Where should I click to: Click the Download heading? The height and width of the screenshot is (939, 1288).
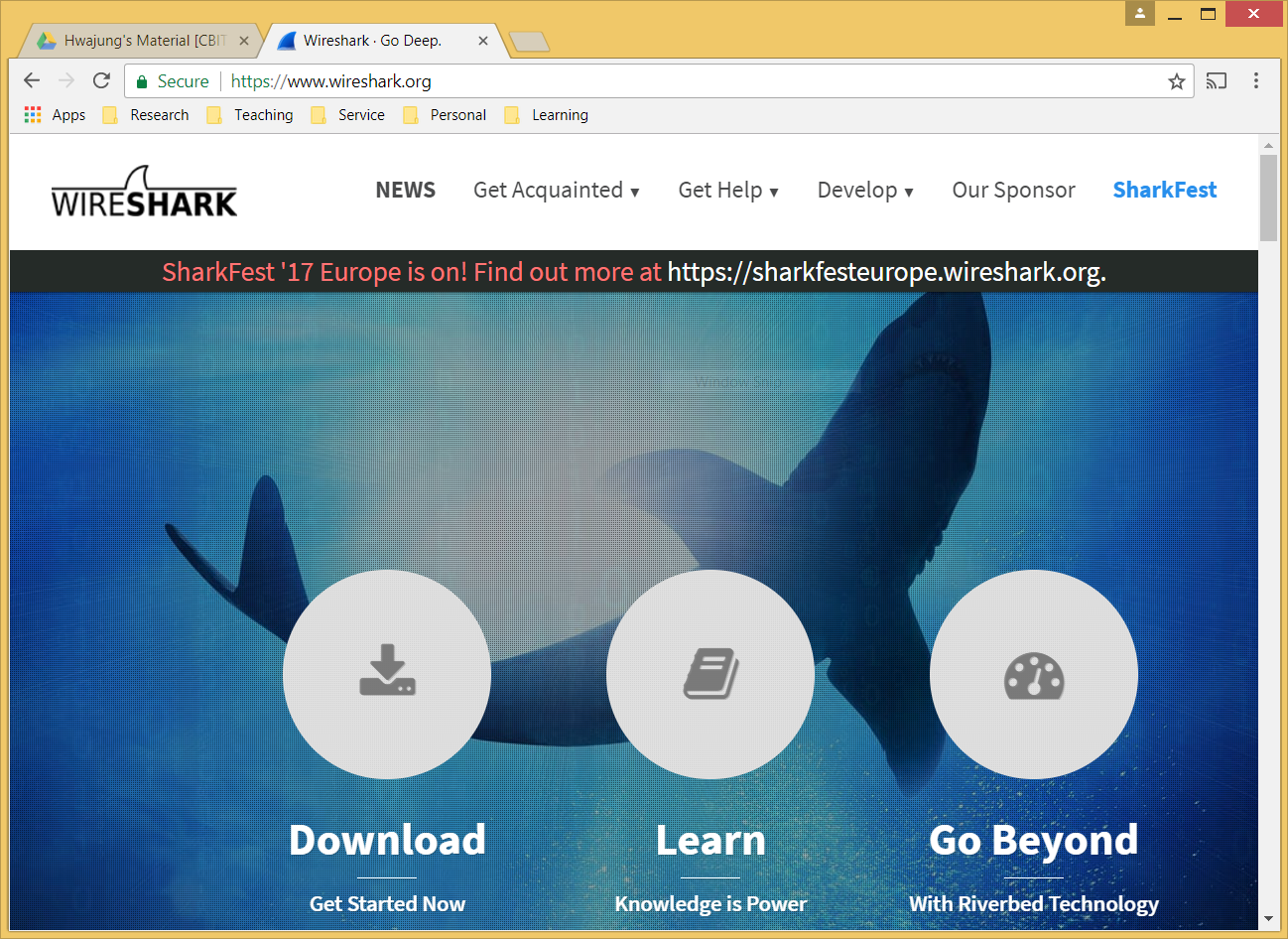[387, 840]
